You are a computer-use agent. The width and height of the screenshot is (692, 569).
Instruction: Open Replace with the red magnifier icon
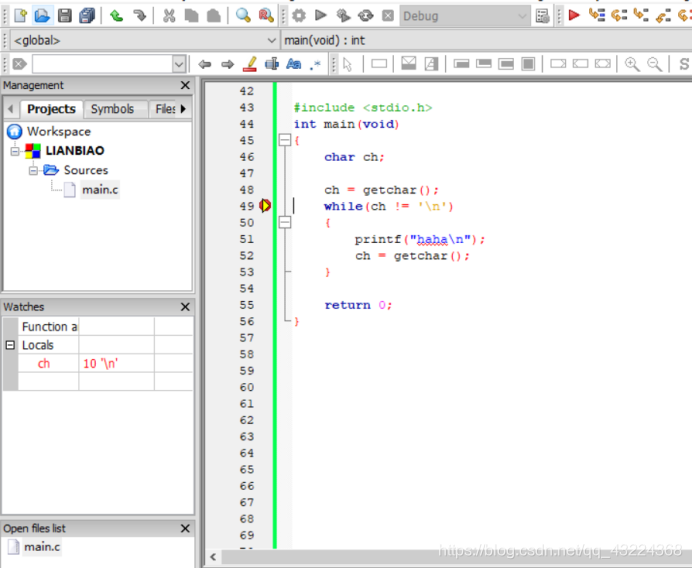point(266,16)
